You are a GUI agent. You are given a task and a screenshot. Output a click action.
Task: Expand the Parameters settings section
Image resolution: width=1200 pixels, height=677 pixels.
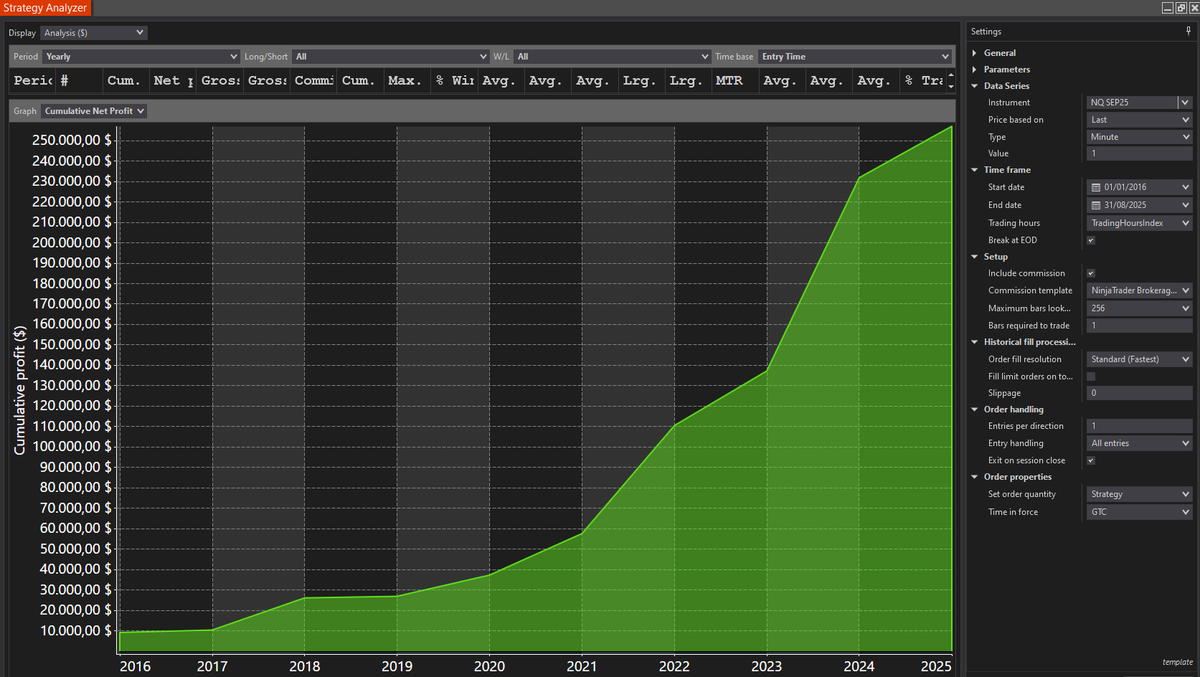coord(975,70)
